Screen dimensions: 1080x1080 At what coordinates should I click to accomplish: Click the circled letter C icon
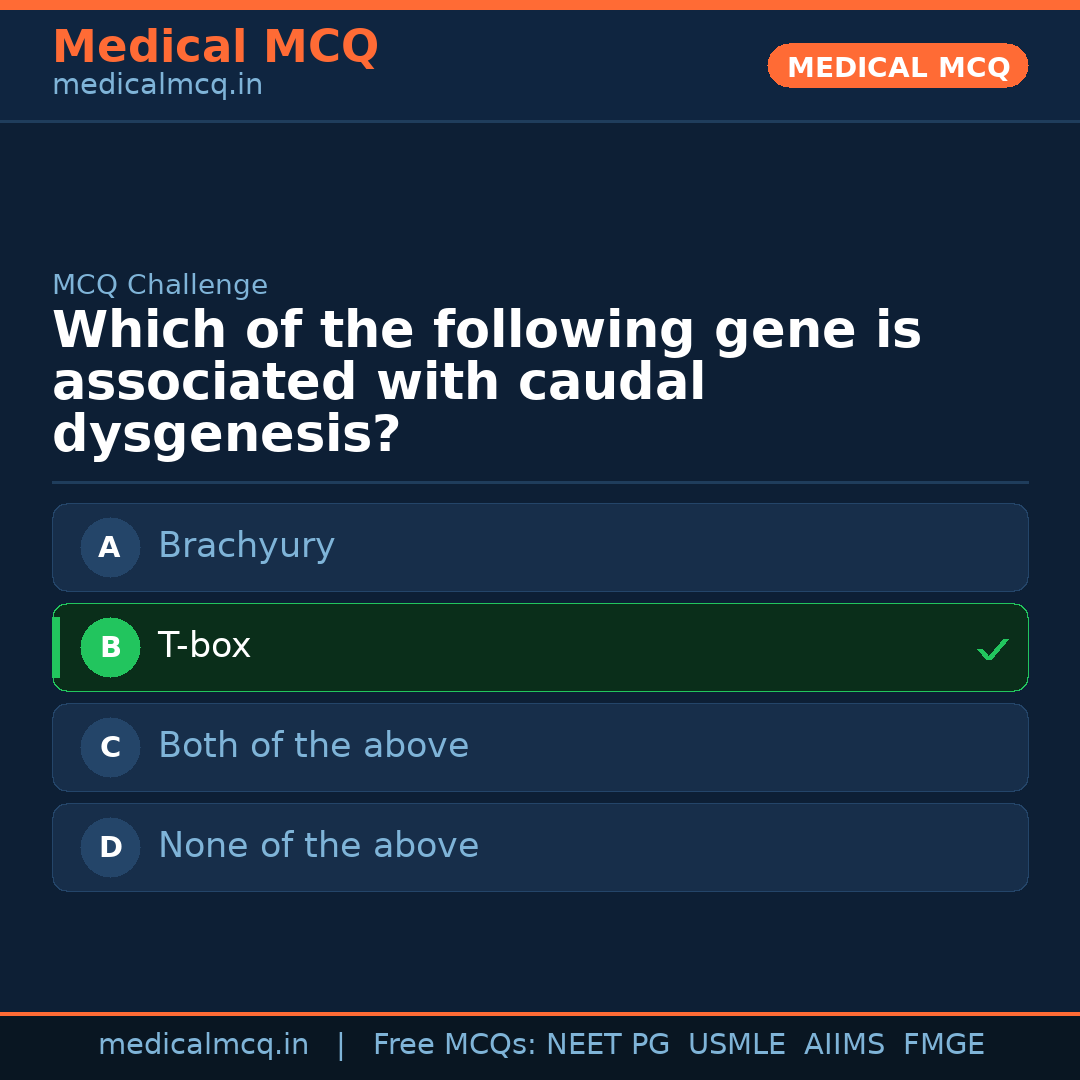[x=110, y=747]
